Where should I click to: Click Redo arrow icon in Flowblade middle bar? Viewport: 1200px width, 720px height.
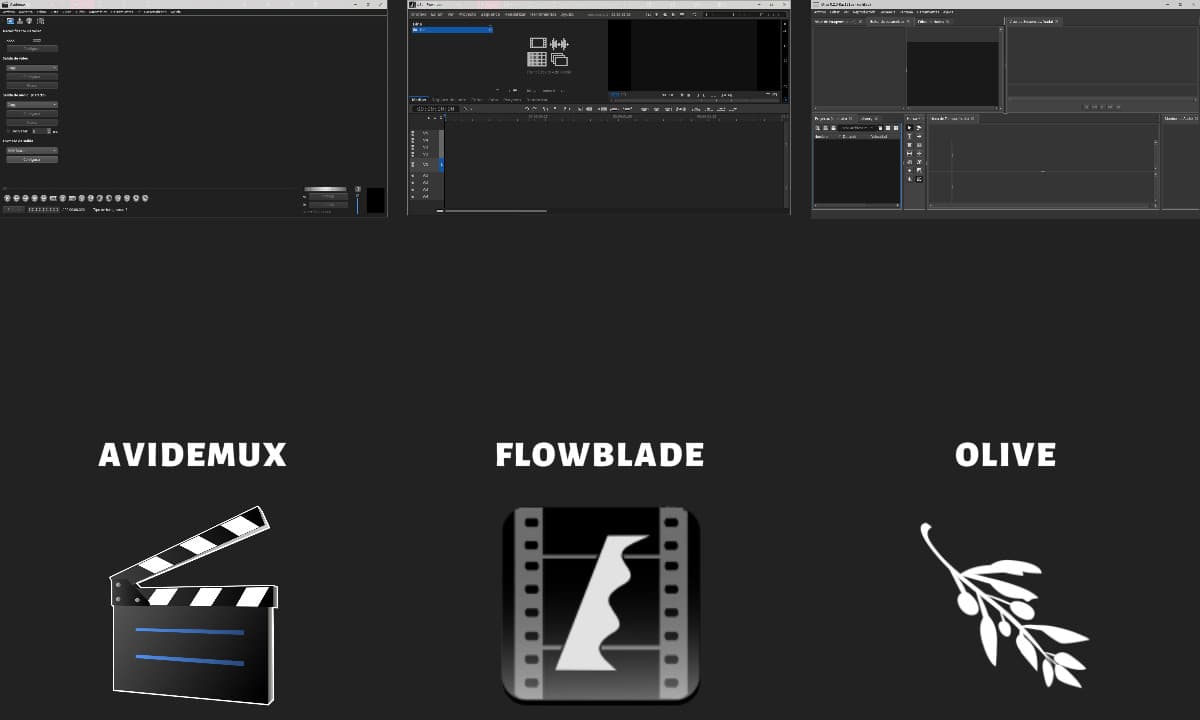pyautogui.click(x=534, y=109)
